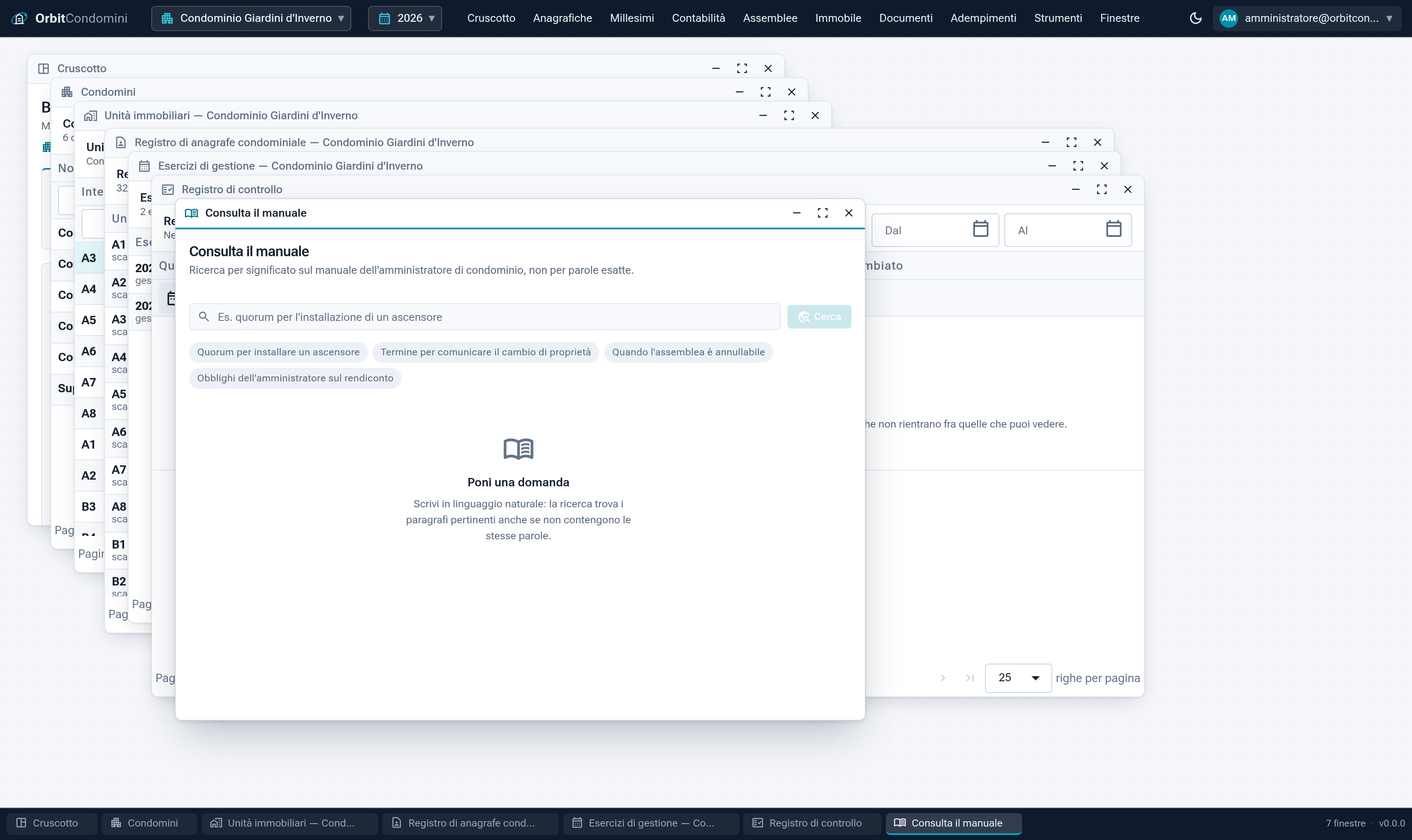Open the Contabilità menu
This screenshot has height=840, width=1412.
point(698,18)
